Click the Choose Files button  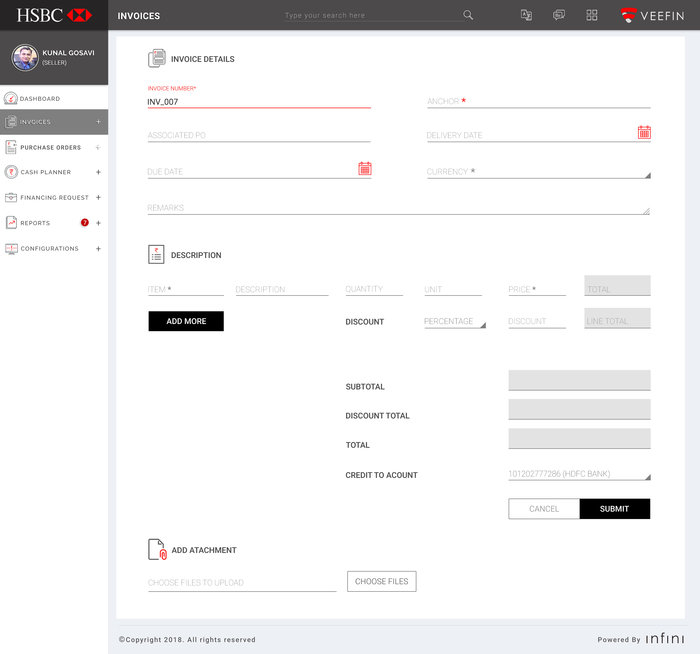click(x=382, y=581)
